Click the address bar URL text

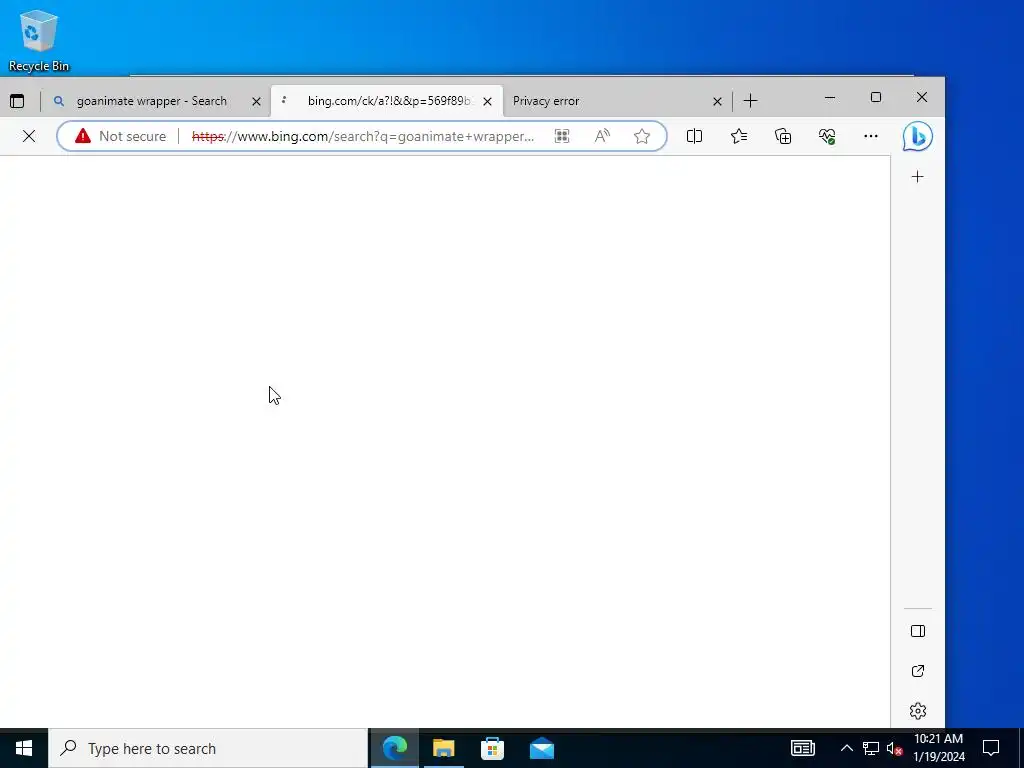coord(363,136)
